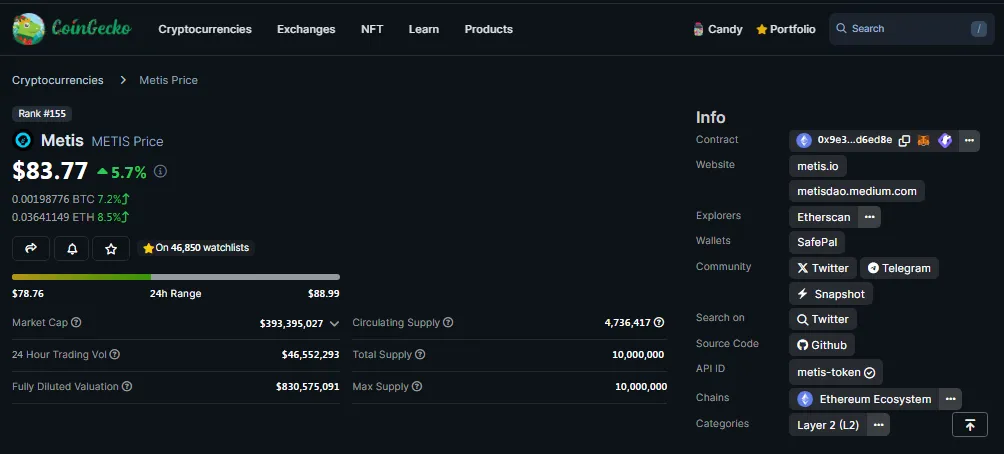Image resolution: width=1004 pixels, height=454 pixels.
Task: Click the Candy jar icon
Action: pos(699,29)
